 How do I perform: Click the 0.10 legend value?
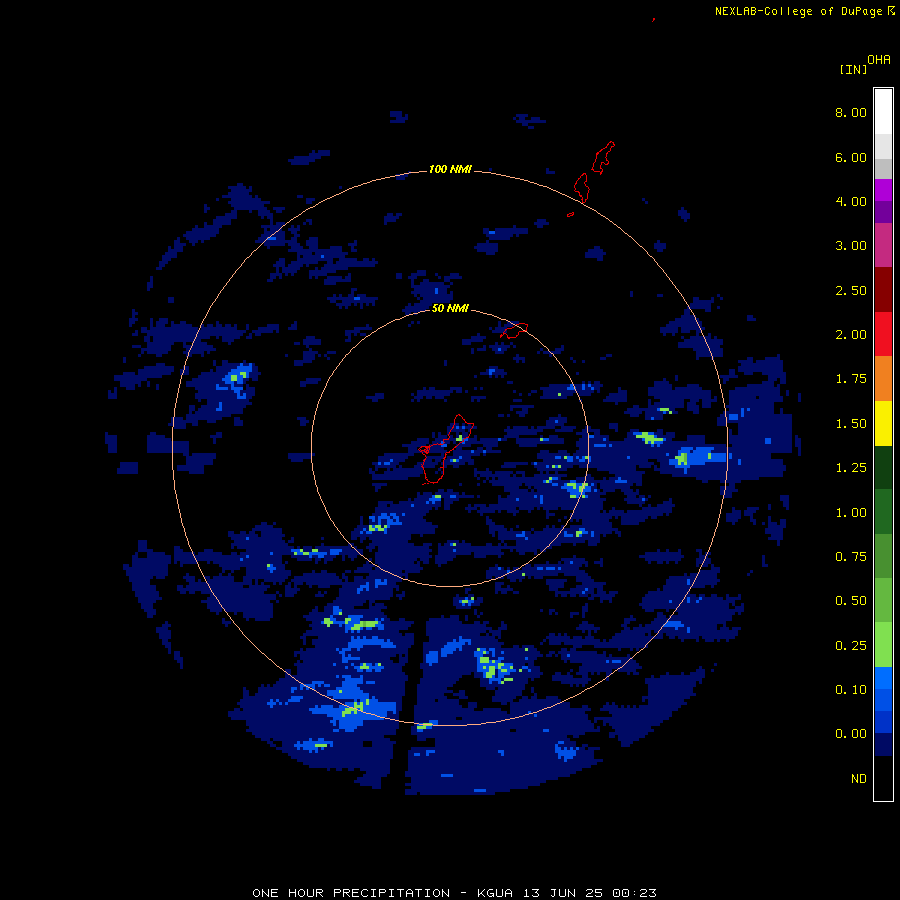click(851, 690)
